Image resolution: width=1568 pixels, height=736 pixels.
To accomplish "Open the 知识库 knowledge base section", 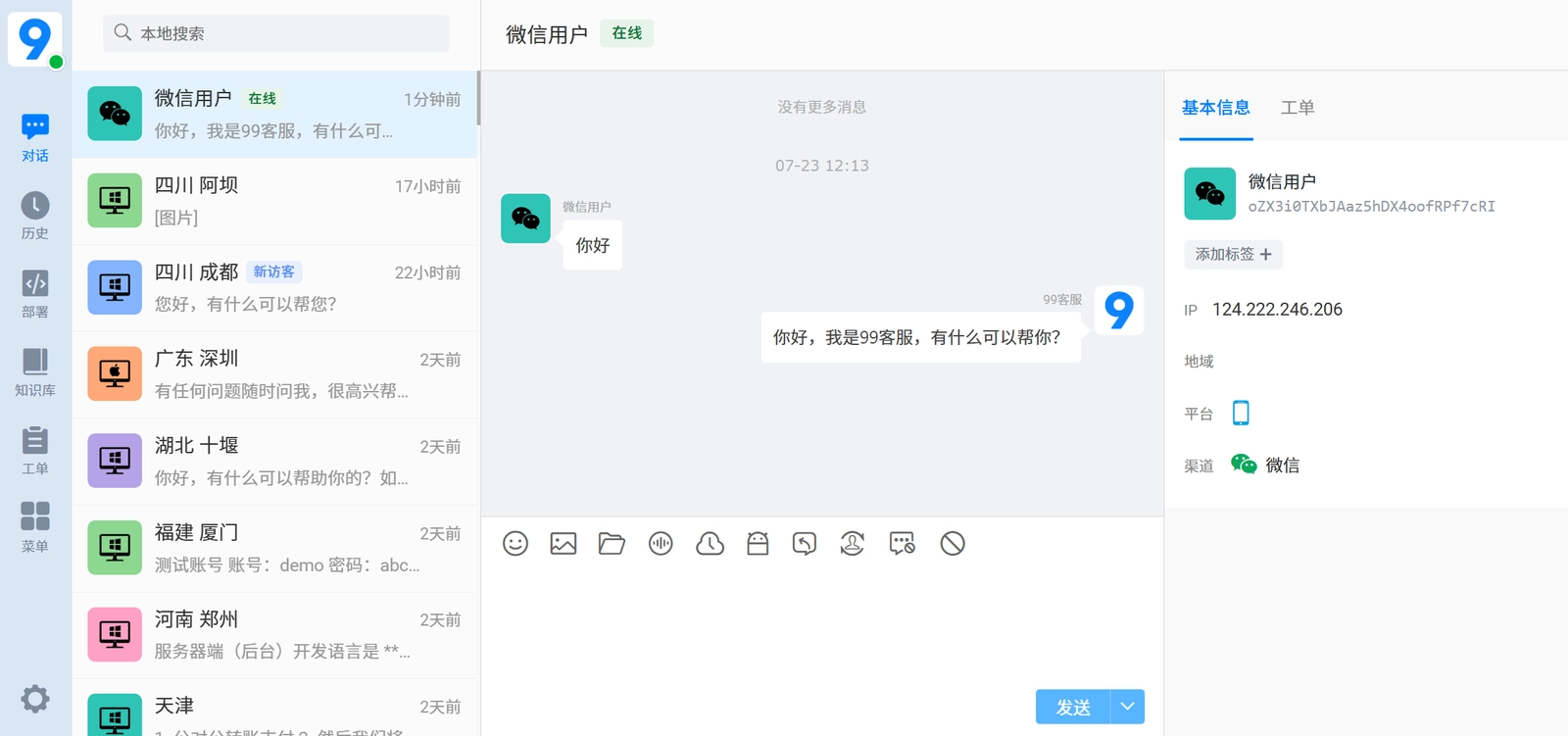I will (x=35, y=372).
